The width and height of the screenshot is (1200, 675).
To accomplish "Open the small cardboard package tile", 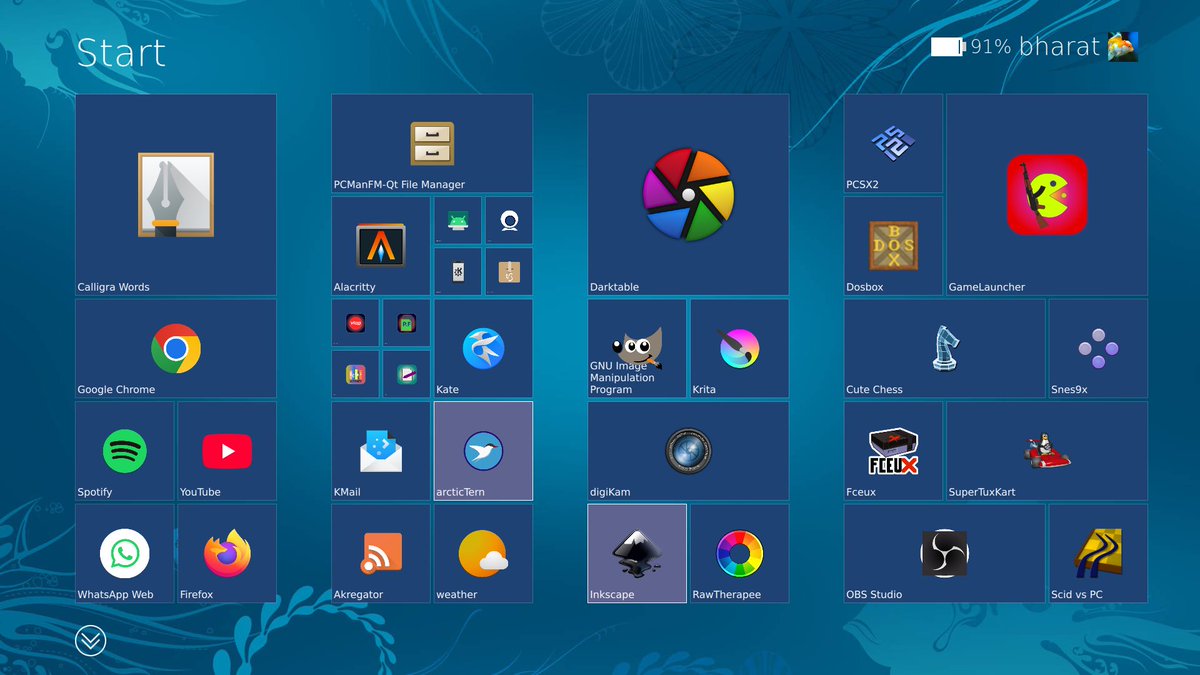I will [x=509, y=271].
